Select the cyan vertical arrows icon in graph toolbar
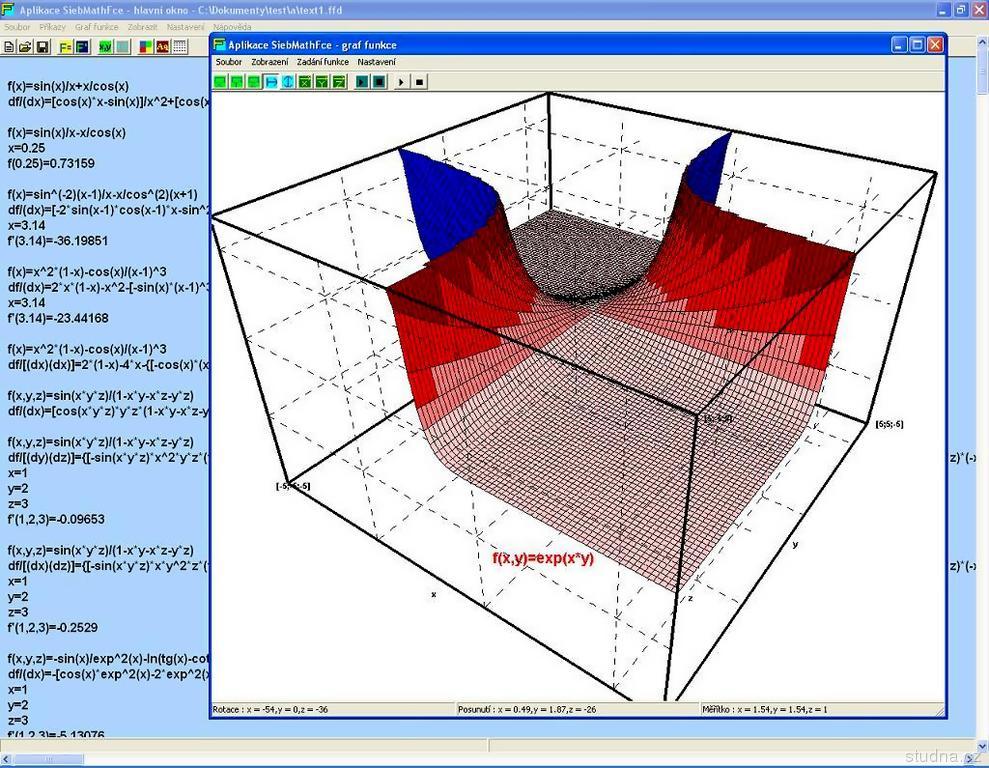The width and height of the screenshot is (989, 768). click(x=288, y=82)
